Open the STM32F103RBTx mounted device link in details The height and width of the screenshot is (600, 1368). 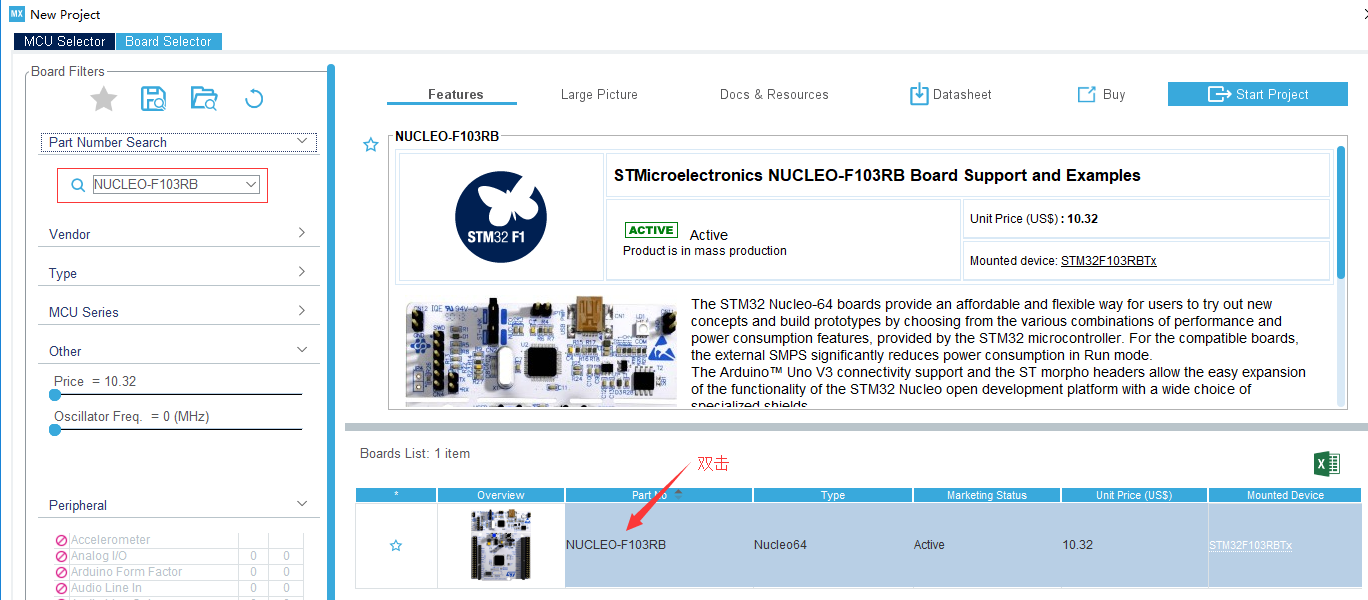click(1109, 260)
